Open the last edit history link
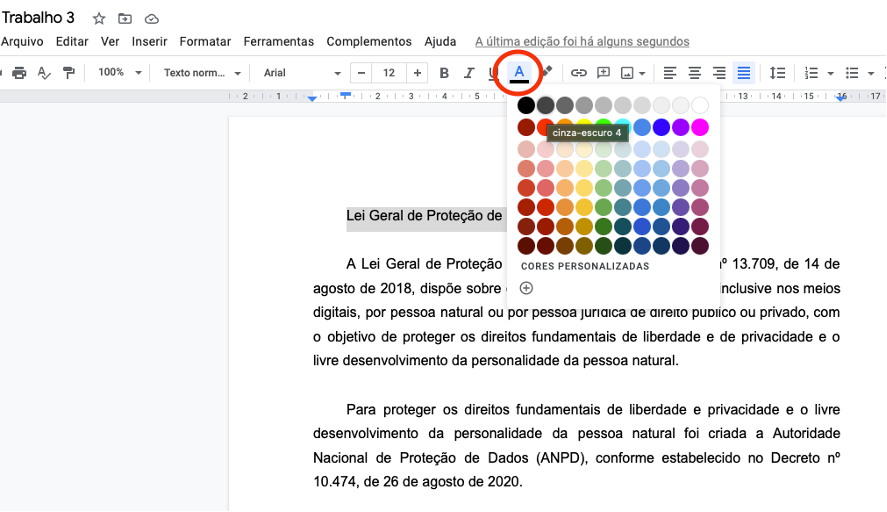Image resolution: width=887 pixels, height=512 pixels. point(582,41)
